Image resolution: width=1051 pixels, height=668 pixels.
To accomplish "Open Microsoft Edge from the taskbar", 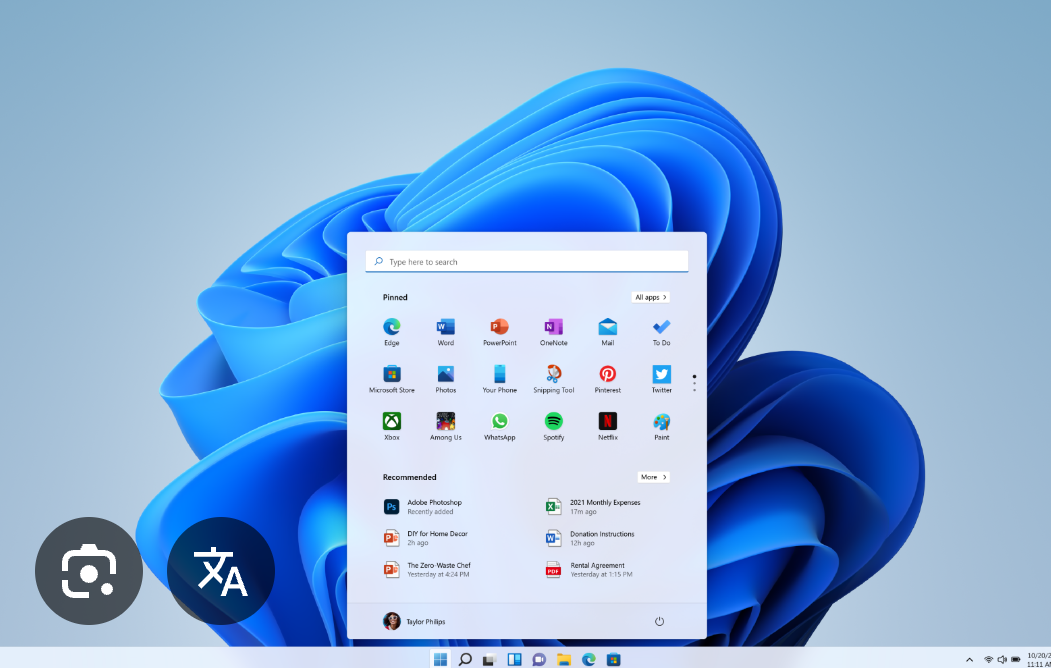I will point(587,659).
